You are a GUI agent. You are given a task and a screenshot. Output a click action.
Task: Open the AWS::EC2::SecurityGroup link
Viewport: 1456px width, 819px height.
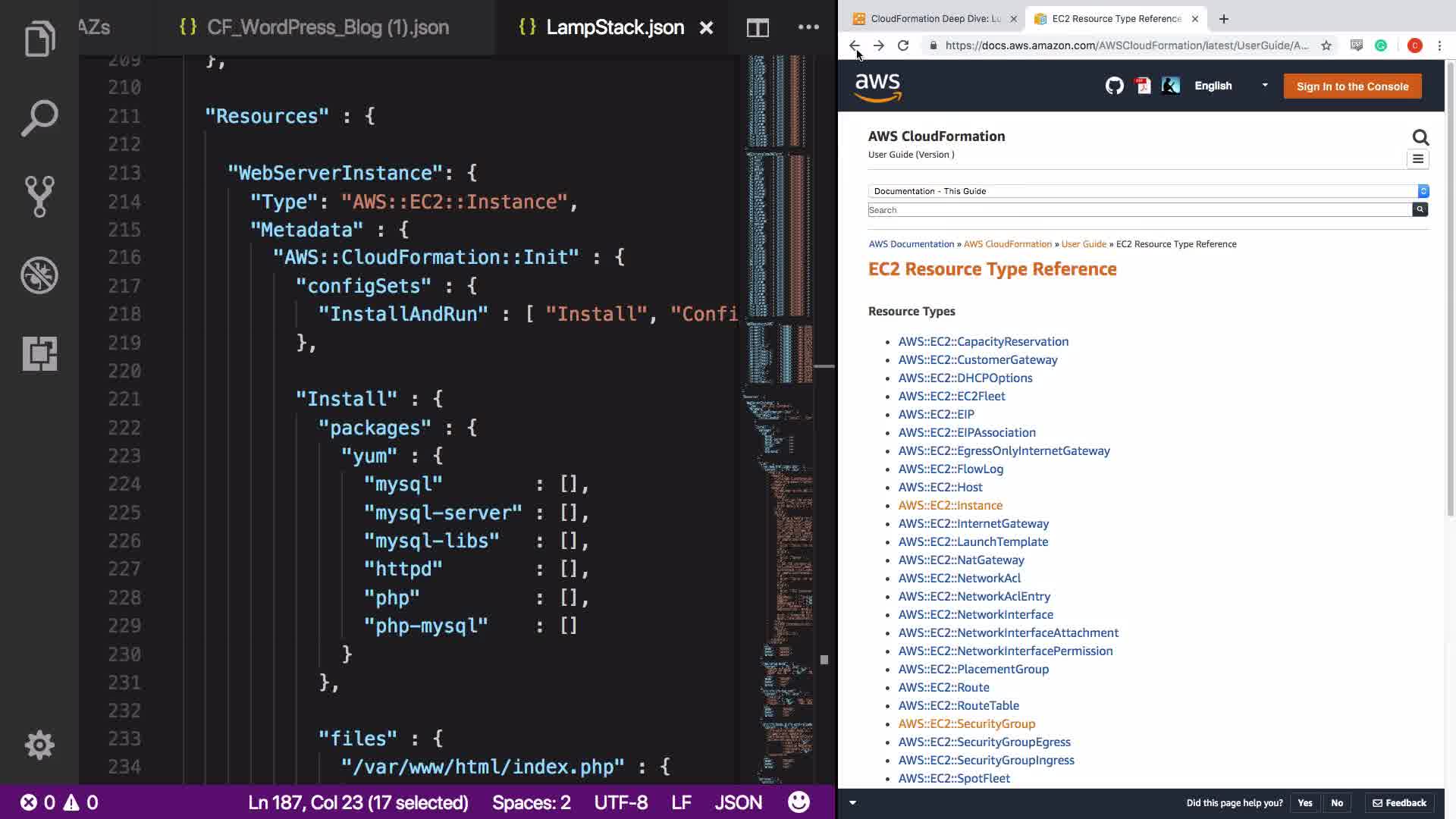pos(966,723)
